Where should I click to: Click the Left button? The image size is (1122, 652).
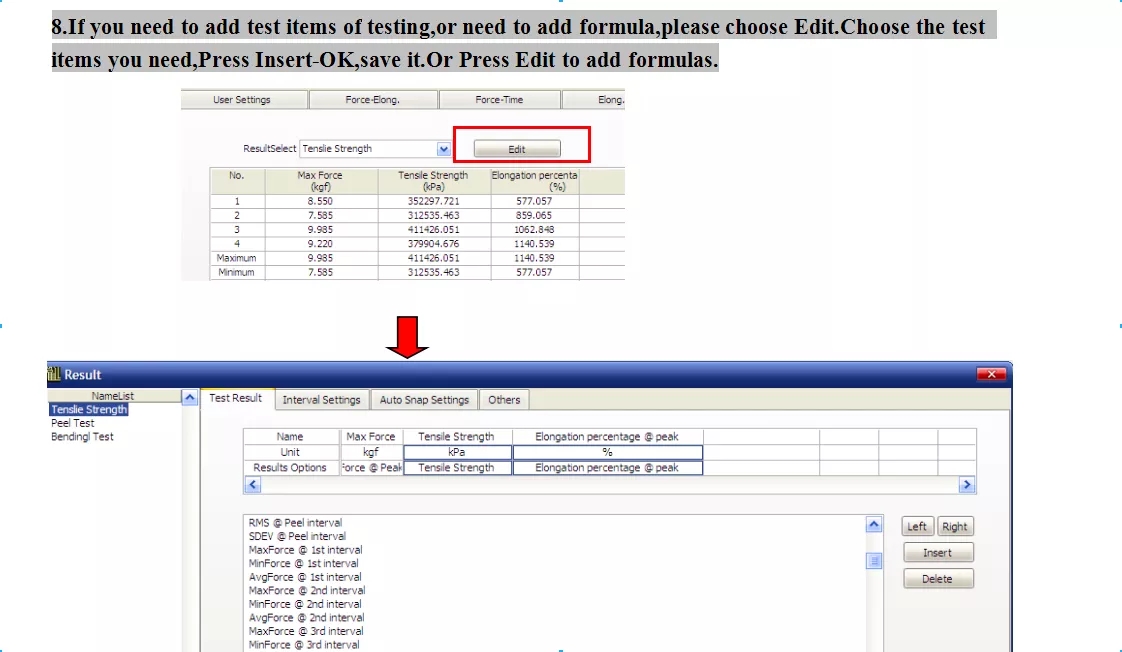point(917,527)
